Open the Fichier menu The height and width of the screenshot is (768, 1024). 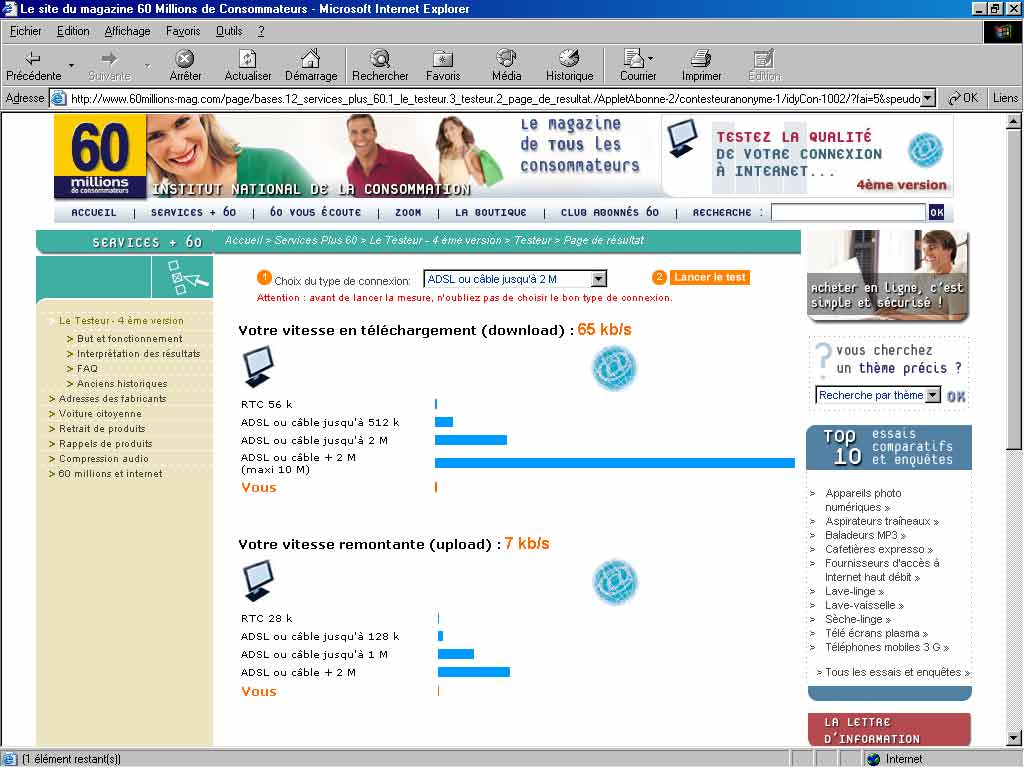tap(25, 31)
